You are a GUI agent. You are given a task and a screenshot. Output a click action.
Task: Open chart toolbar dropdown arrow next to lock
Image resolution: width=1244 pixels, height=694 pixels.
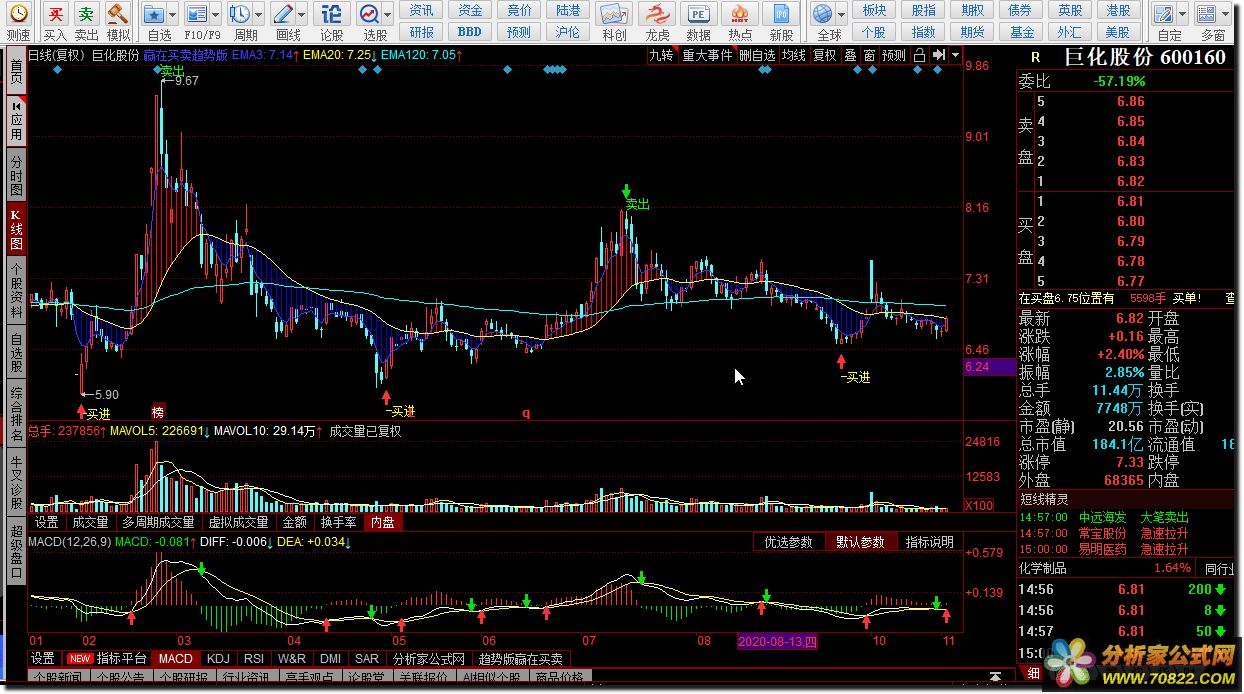click(956, 55)
